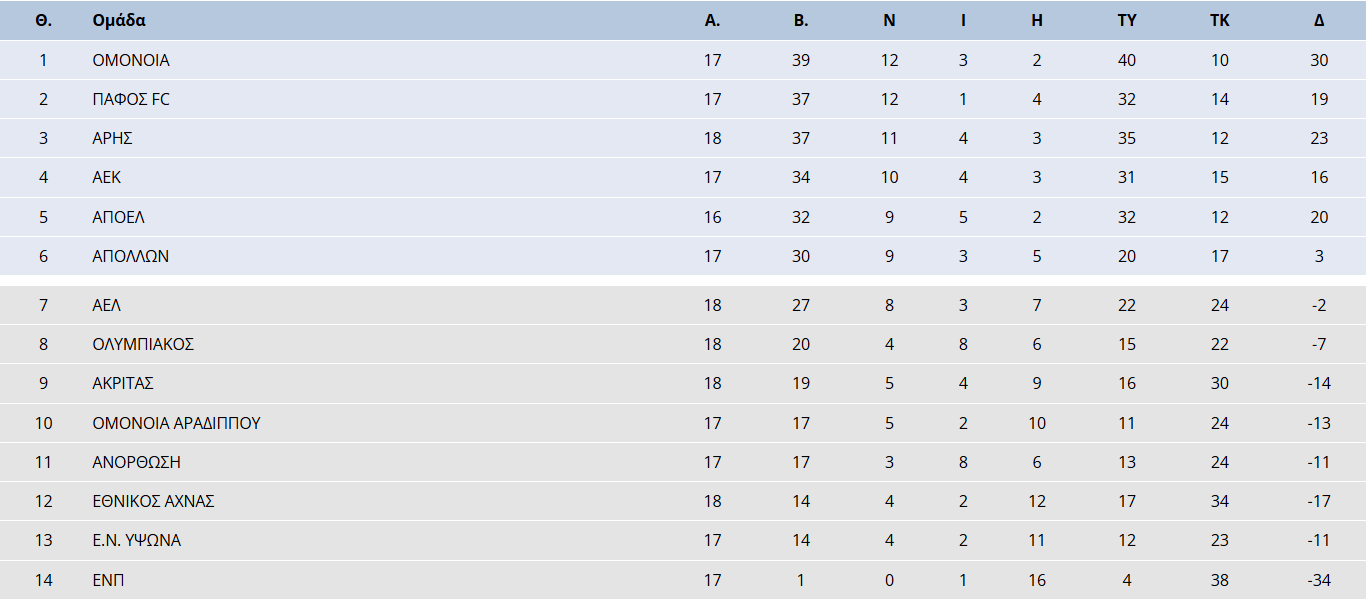Screen dimensions: 1366x599
Task: Click the Δ goal difference column header
Action: pos(1319,20)
